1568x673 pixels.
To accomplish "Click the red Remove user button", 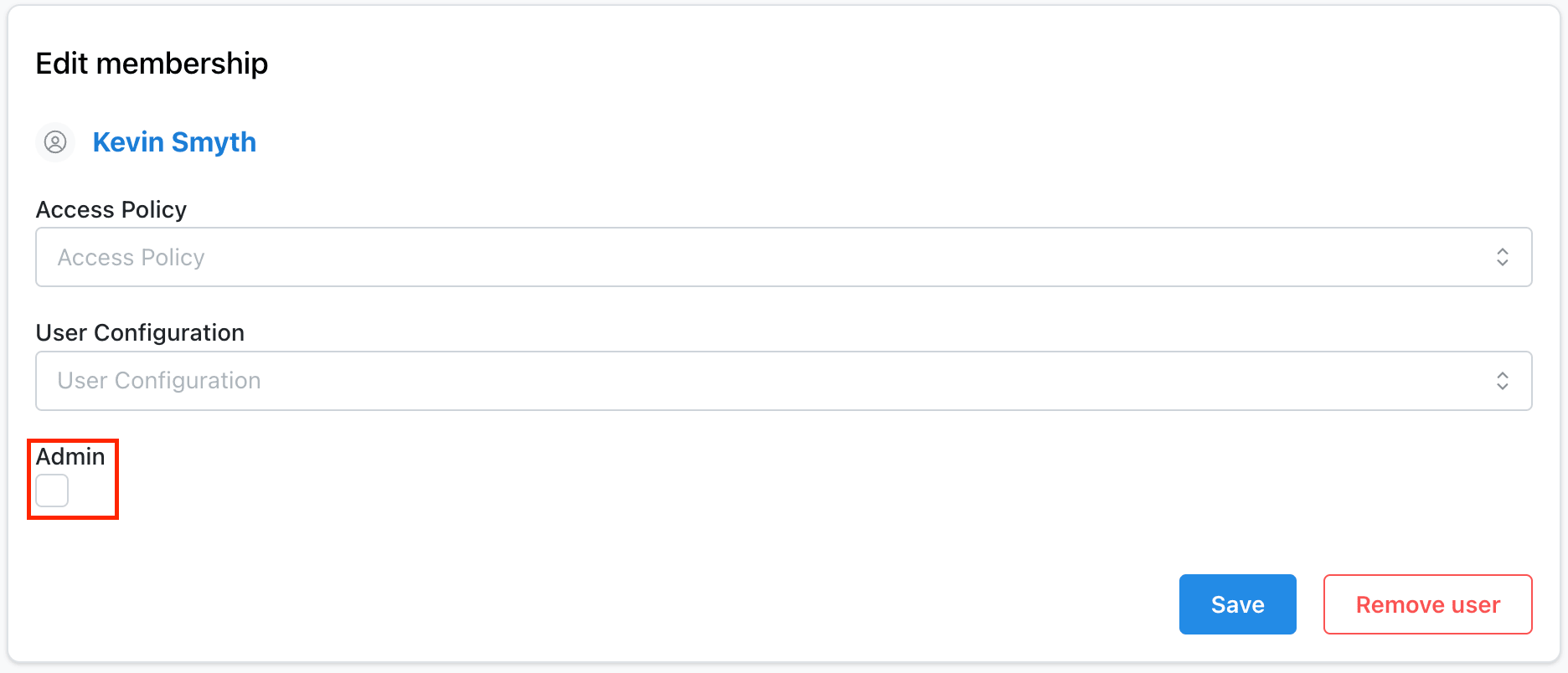I will pyautogui.click(x=1427, y=604).
